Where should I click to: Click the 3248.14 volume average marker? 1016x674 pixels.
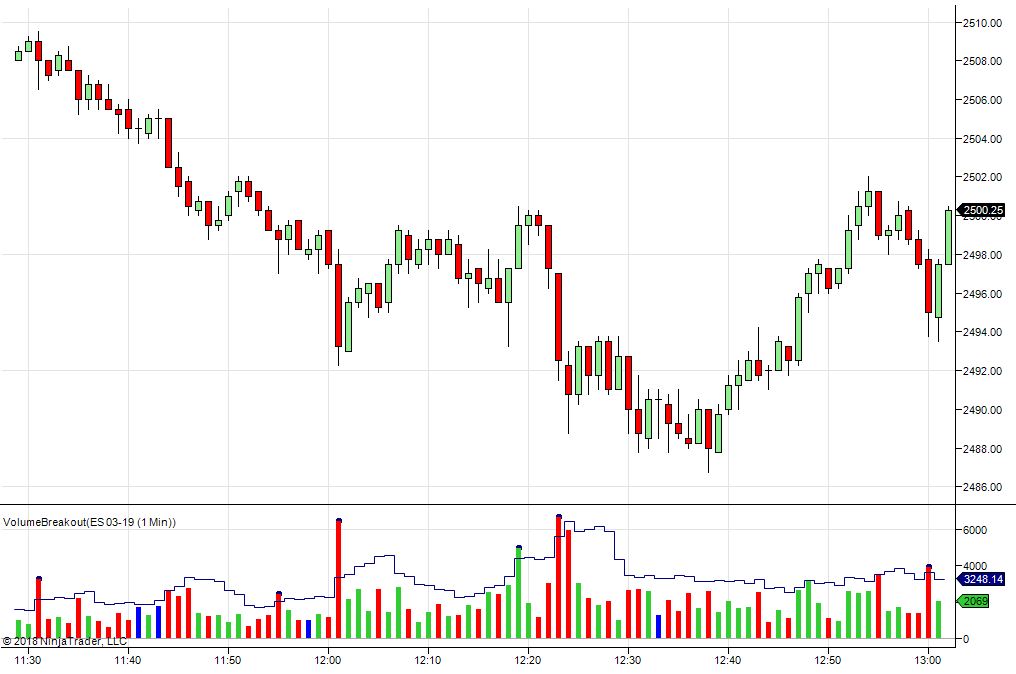pyautogui.click(x=981, y=579)
